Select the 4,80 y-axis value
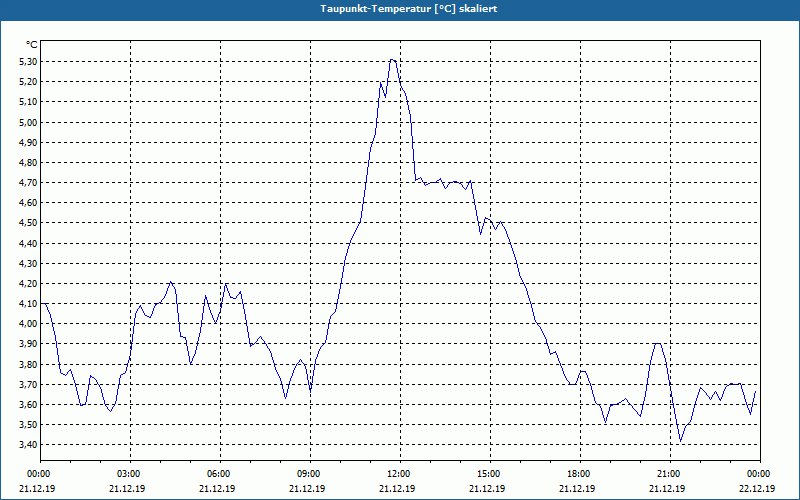Image resolution: width=800 pixels, height=500 pixels. coord(29,163)
